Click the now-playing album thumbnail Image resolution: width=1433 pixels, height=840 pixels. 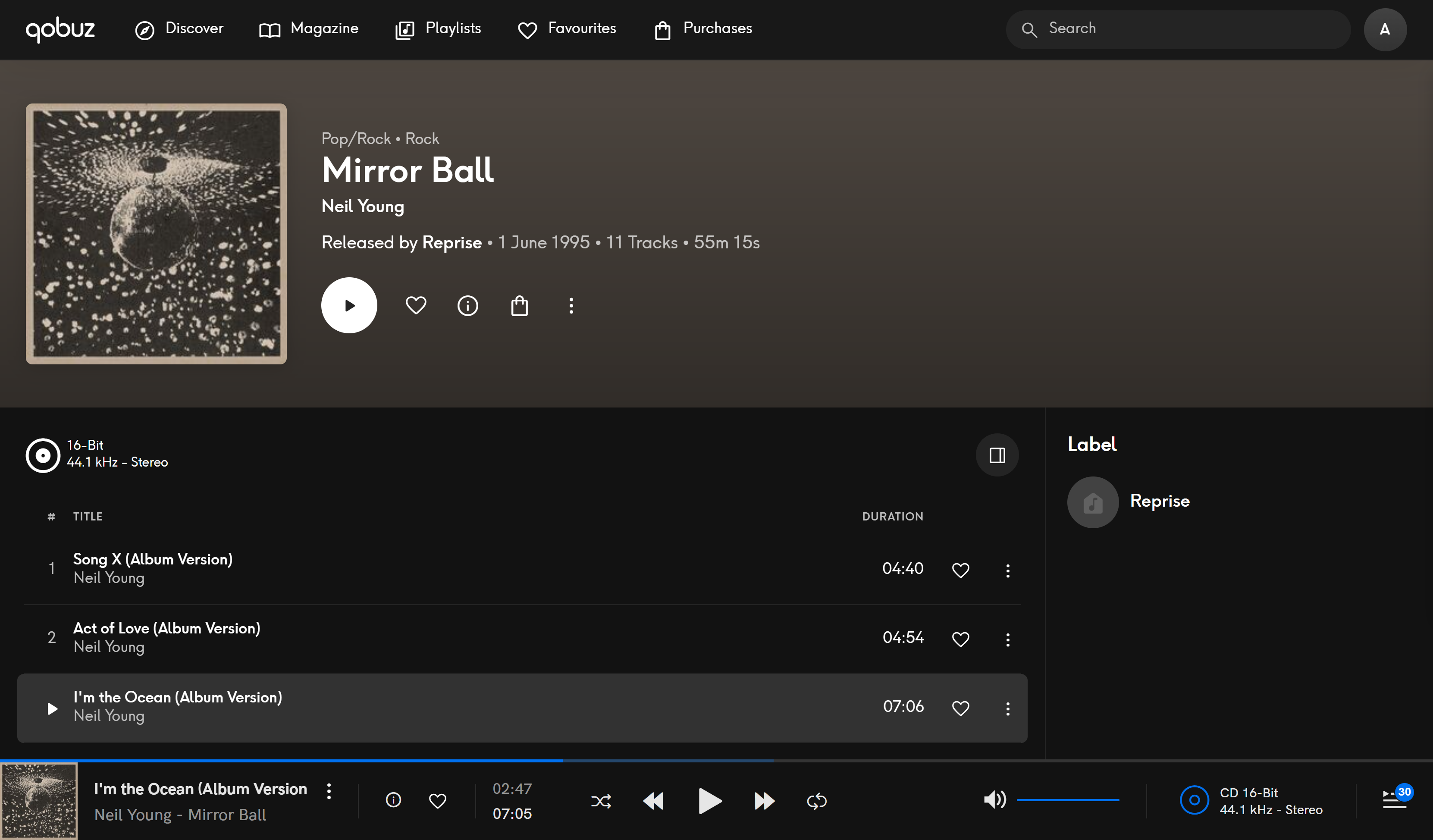pos(39,801)
